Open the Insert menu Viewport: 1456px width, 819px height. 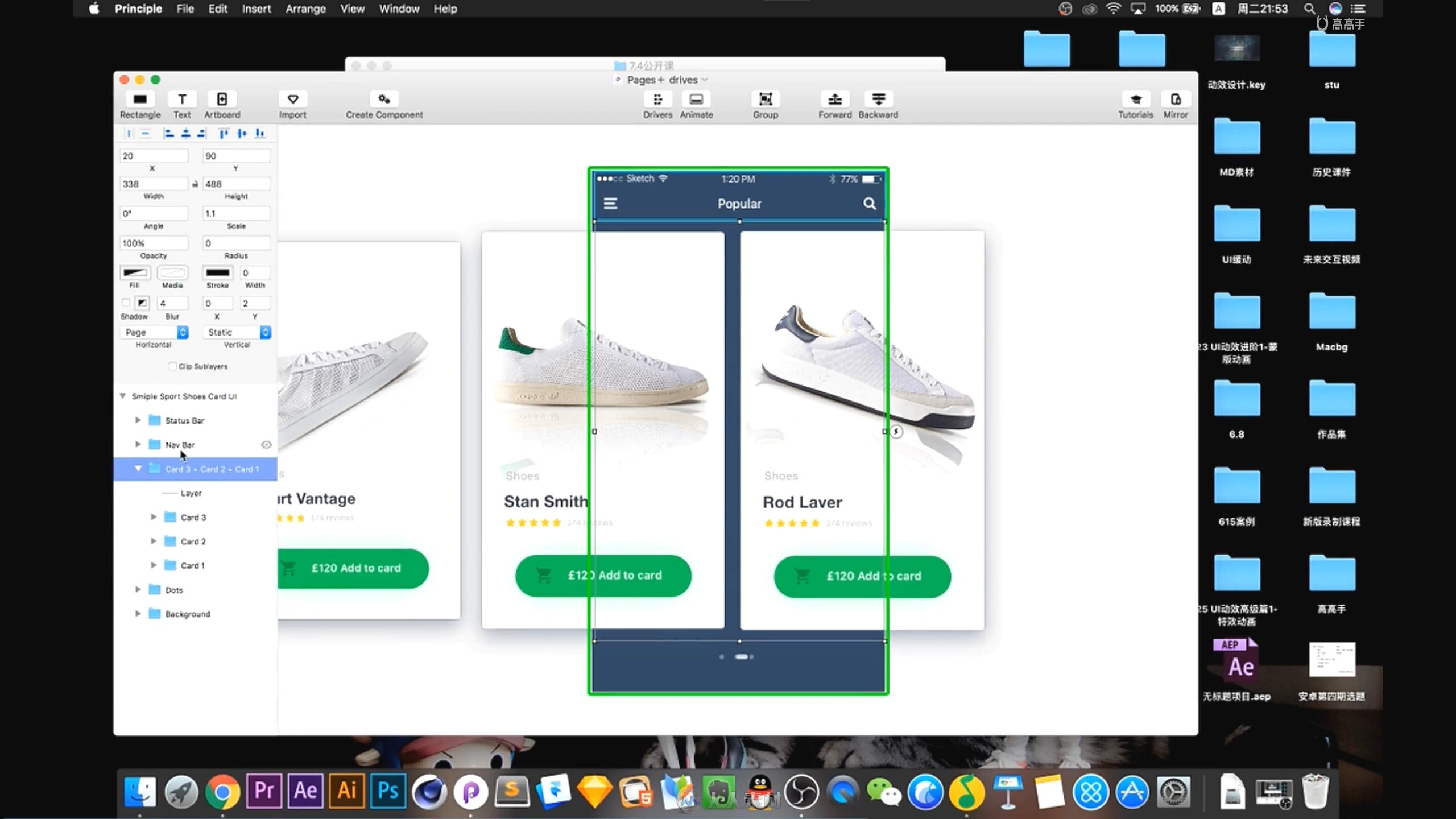(257, 9)
